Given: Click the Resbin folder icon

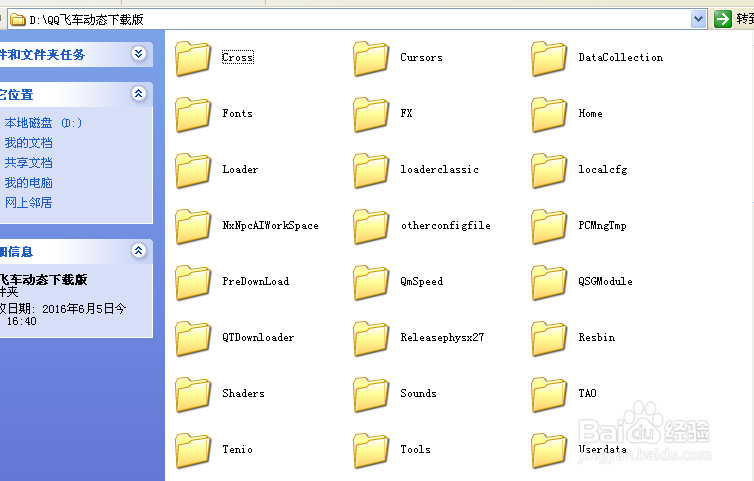Looking at the screenshot, I should pyautogui.click(x=549, y=339).
